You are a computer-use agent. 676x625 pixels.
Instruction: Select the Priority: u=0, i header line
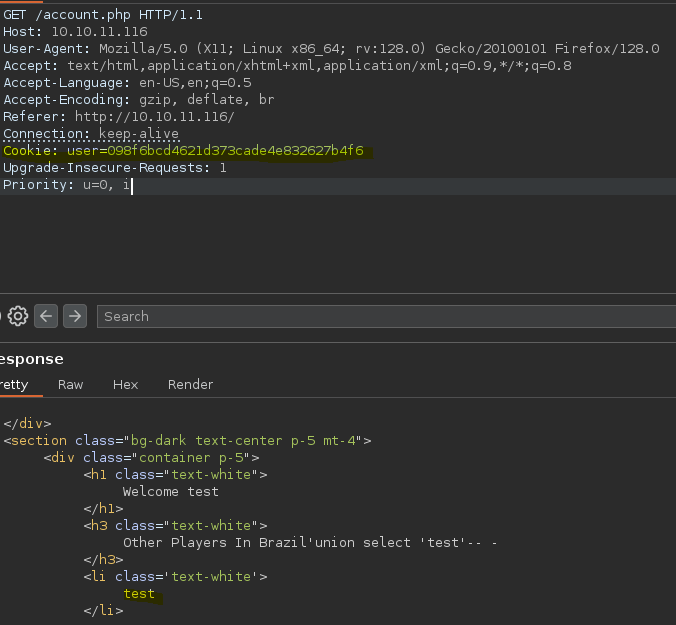pyautogui.click(x=66, y=184)
